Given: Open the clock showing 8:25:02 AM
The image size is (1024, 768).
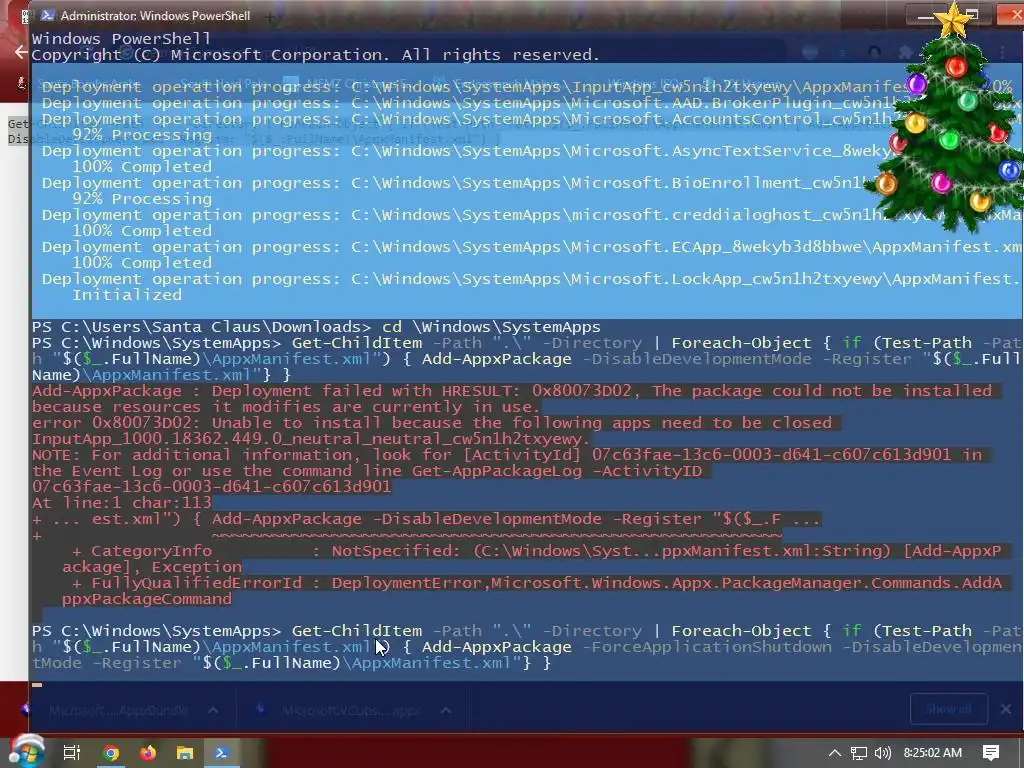Looking at the screenshot, I should click(933, 753).
